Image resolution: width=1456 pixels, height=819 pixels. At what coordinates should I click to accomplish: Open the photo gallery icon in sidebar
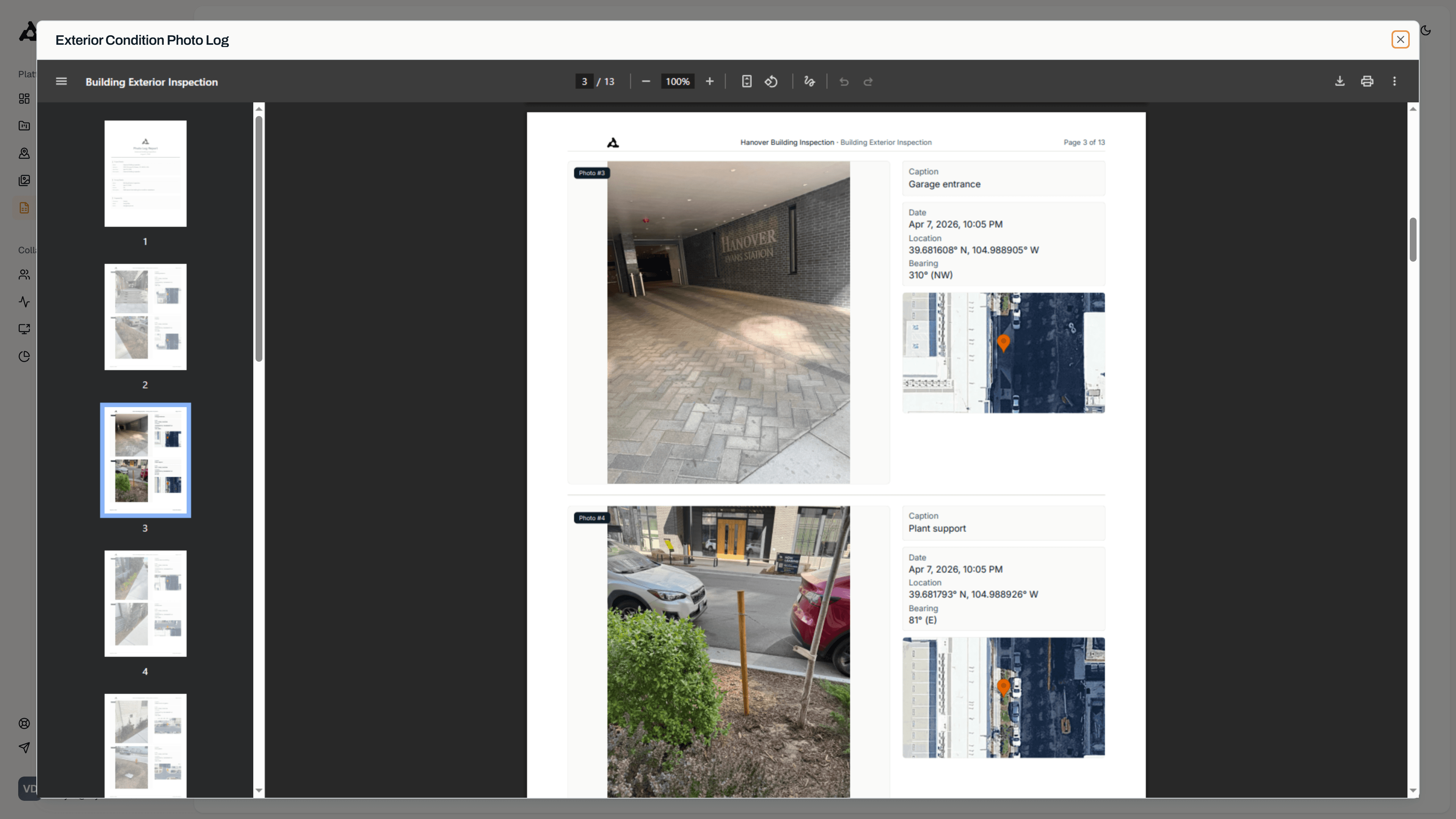pos(24,180)
